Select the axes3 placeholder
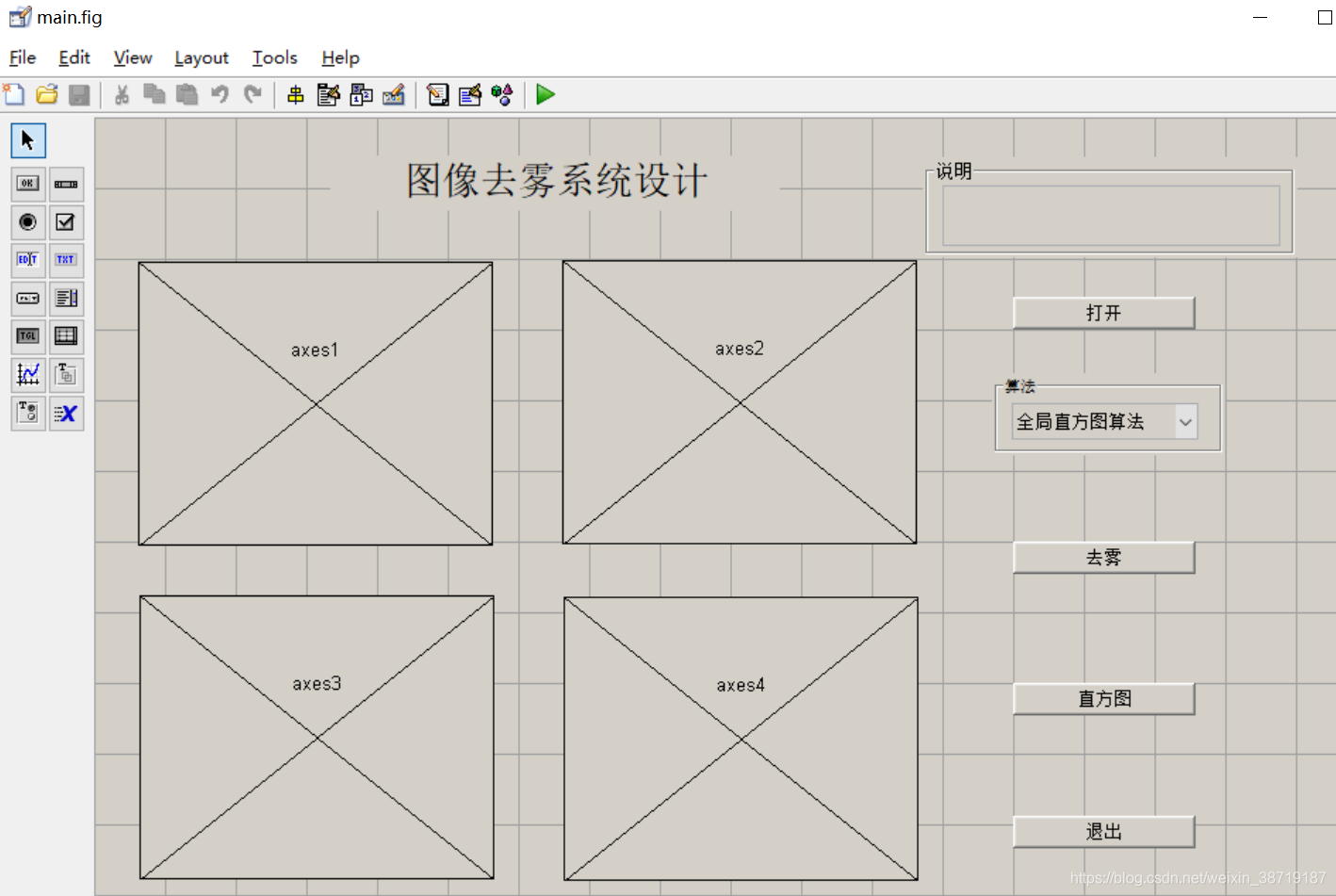This screenshot has height=896, width=1336. click(317, 737)
